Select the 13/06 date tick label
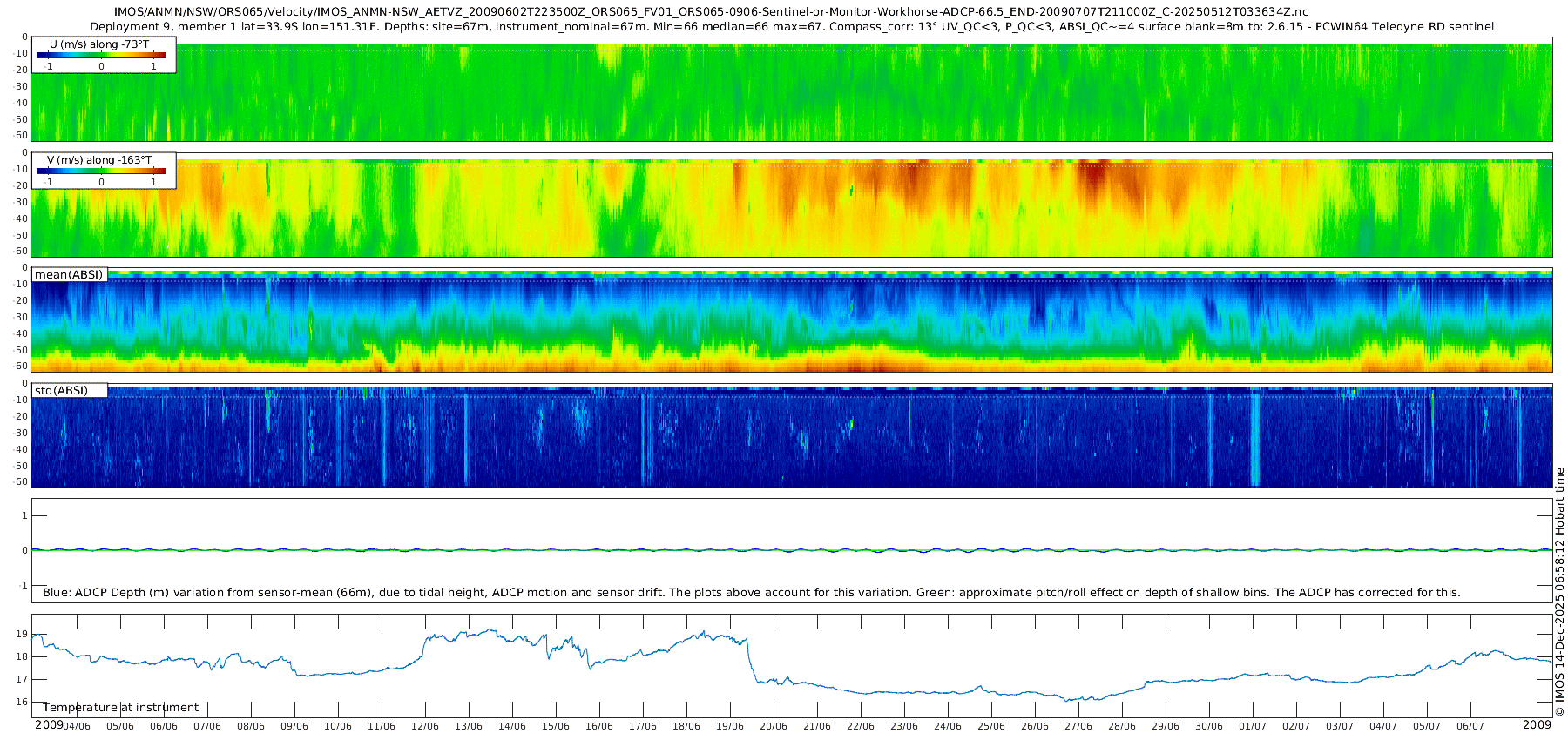Screen dimensions: 1568x740 coord(469,726)
